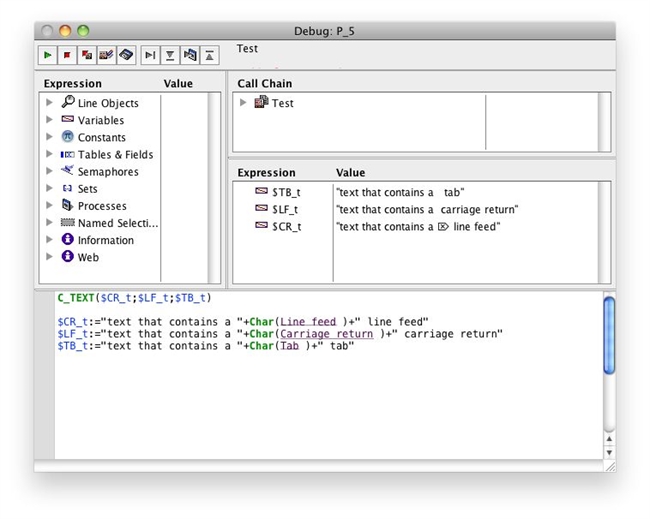
Task: Expand the Test entry in Call Chain
Action: click(x=243, y=103)
